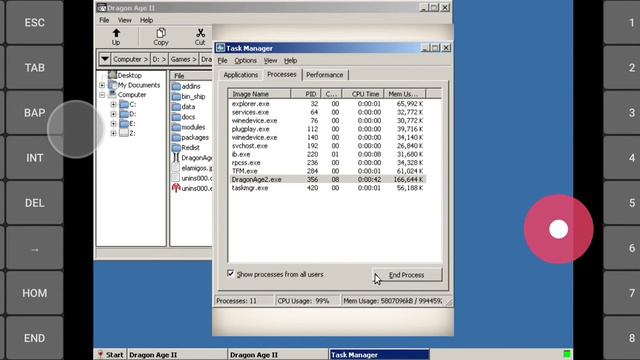640x360 pixels.
Task: Select the plugplay.exe process row
Action: tap(327, 129)
